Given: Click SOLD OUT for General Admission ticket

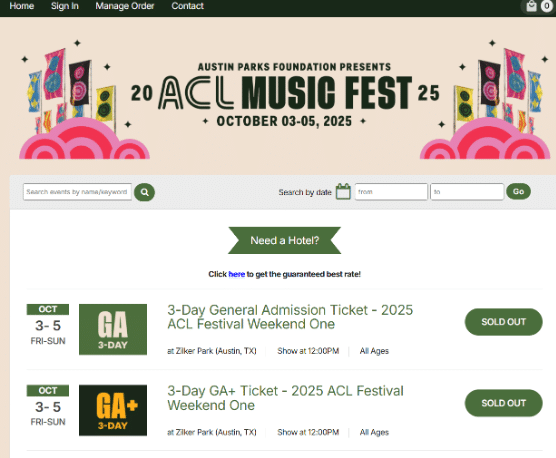Looking at the screenshot, I should point(504,322).
